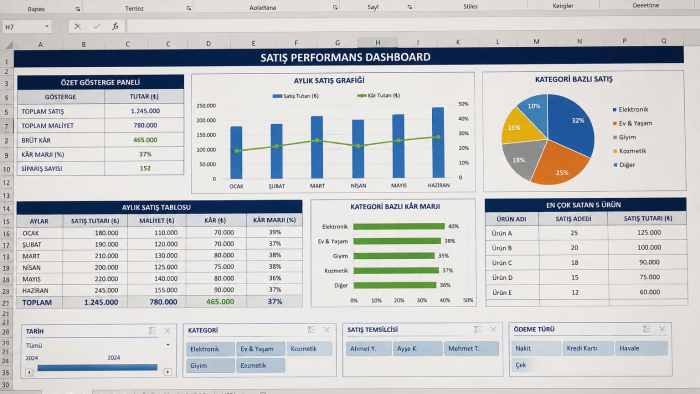Toggle multi-select in the SATIŞ TEMSİLCİSİ slicer

[478, 329]
